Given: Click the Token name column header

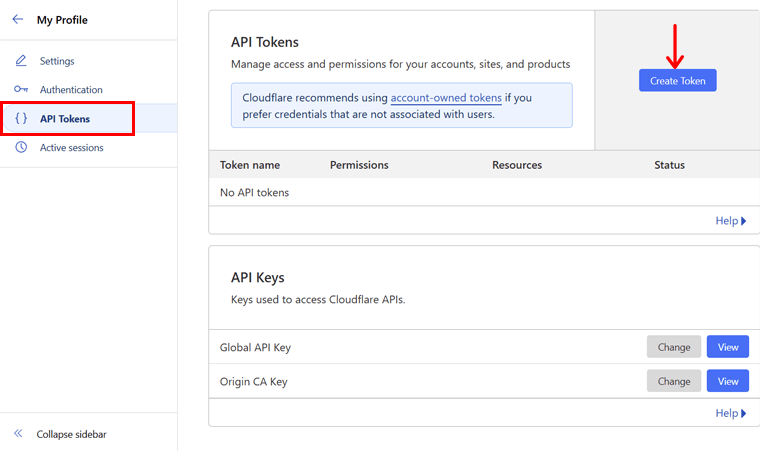Looking at the screenshot, I should pos(250,165).
